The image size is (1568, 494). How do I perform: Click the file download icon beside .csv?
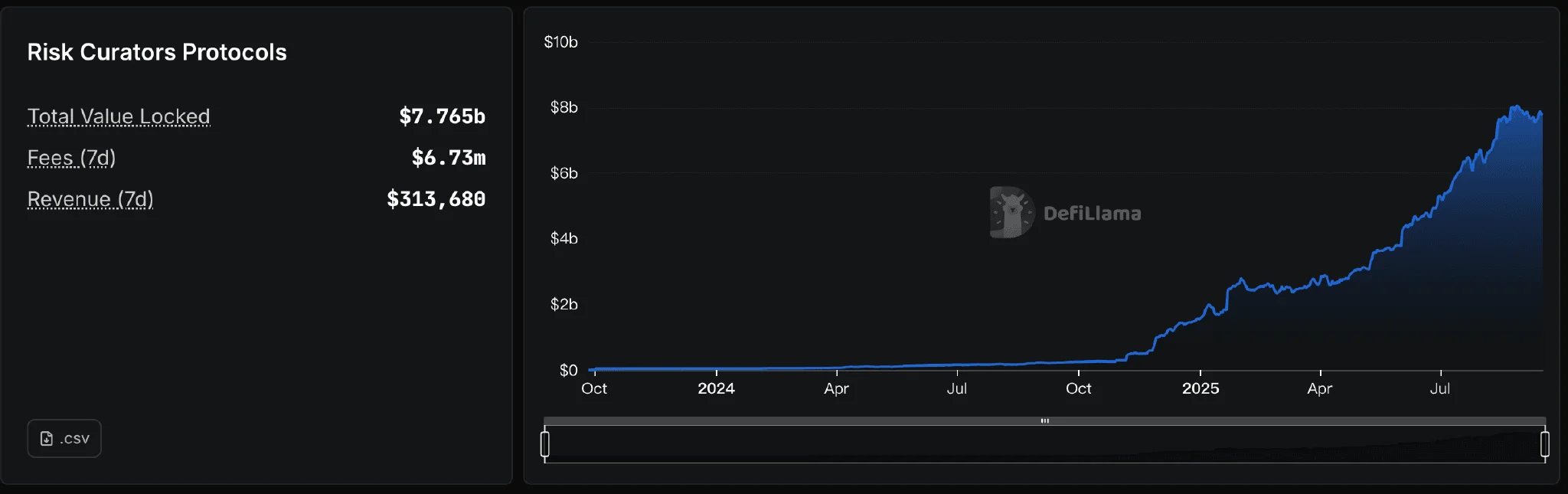[x=47, y=439]
